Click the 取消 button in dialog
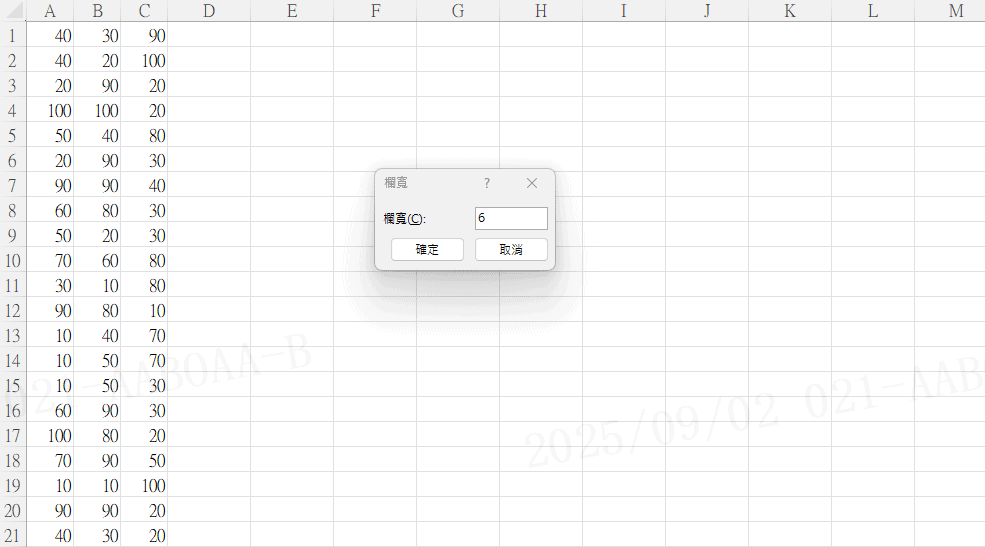985x547 pixels. click(511, 249)
